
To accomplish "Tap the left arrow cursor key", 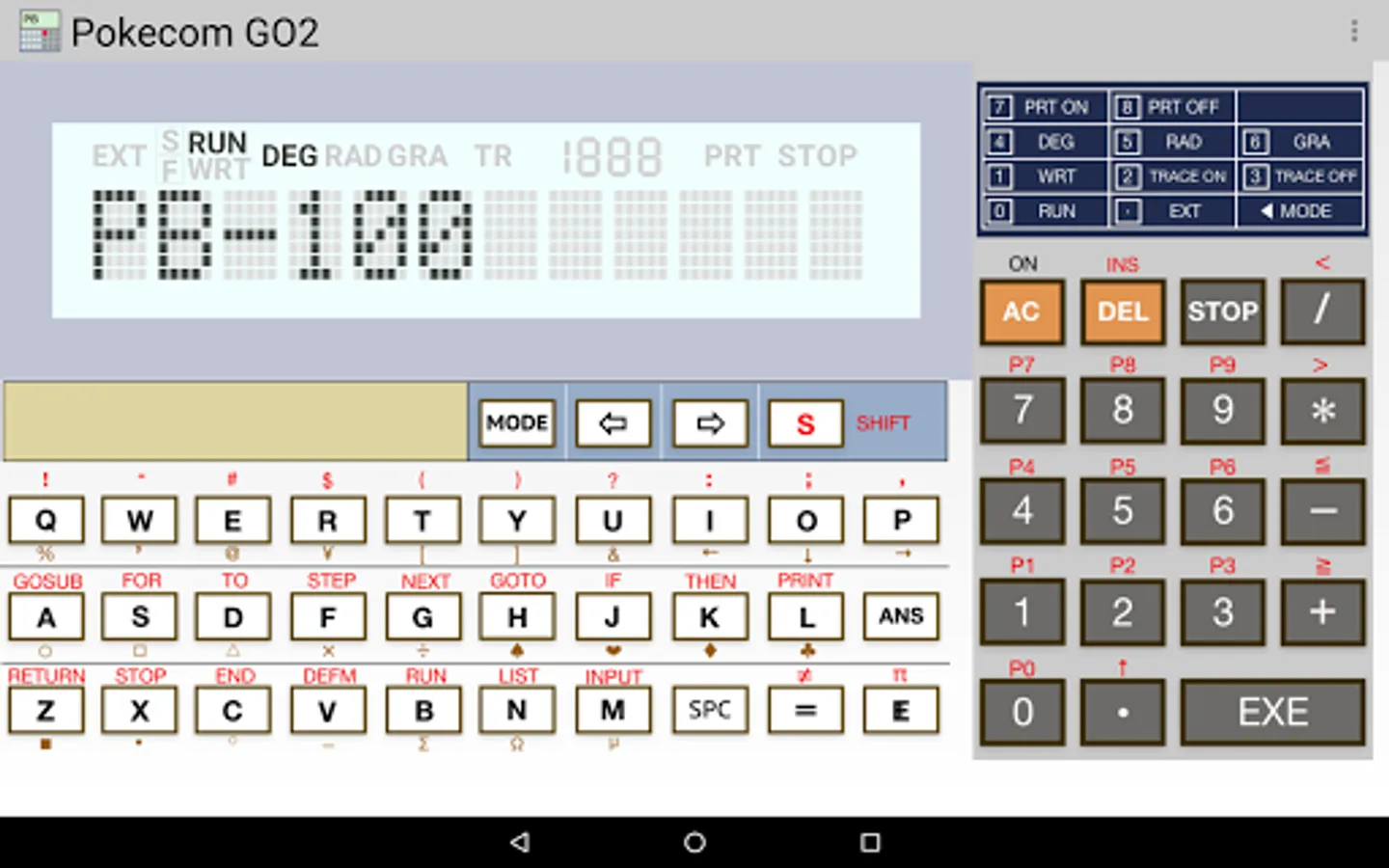I will [613, 422].
